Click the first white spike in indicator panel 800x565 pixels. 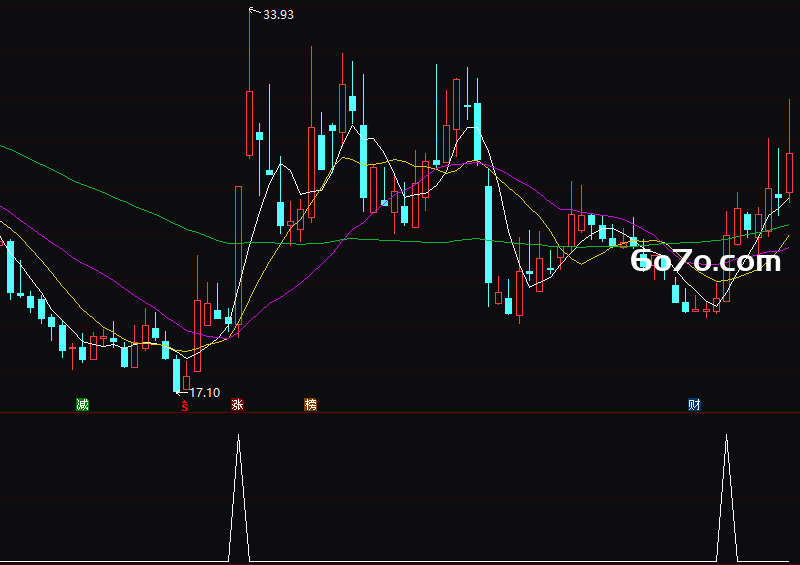238,498
